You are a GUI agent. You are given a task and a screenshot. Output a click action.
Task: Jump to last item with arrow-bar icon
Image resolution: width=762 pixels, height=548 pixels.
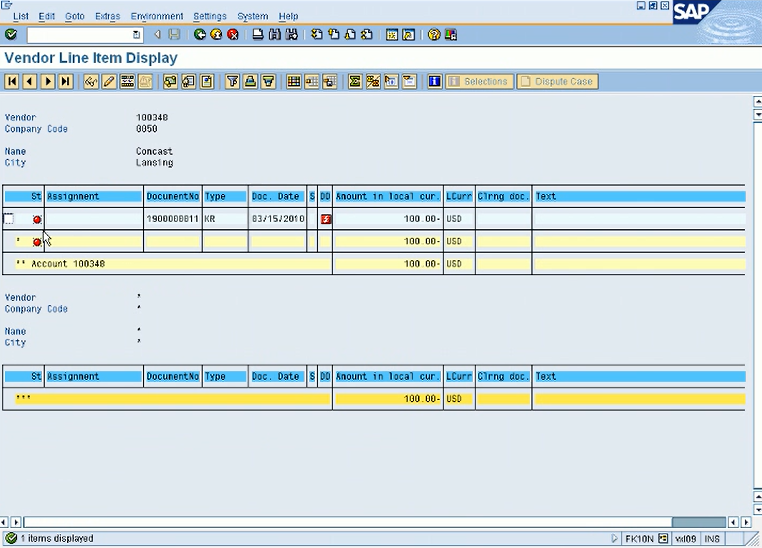coord(66,81)
